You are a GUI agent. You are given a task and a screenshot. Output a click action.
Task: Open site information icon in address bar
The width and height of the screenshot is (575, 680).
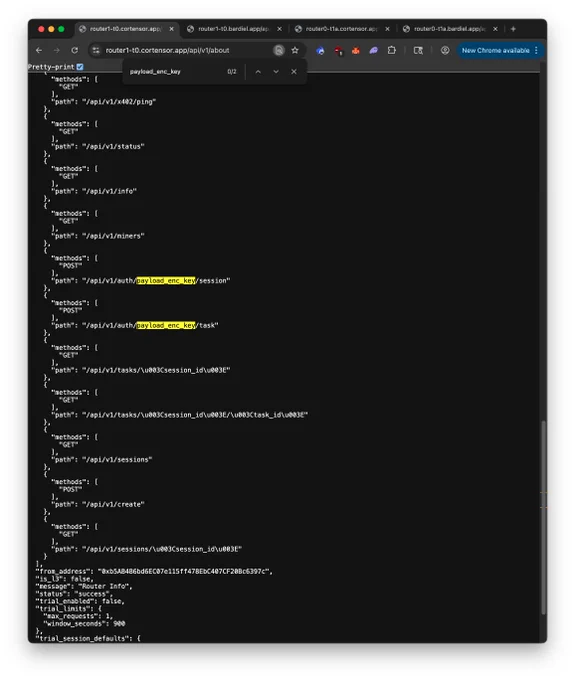(x=96, y=50)
